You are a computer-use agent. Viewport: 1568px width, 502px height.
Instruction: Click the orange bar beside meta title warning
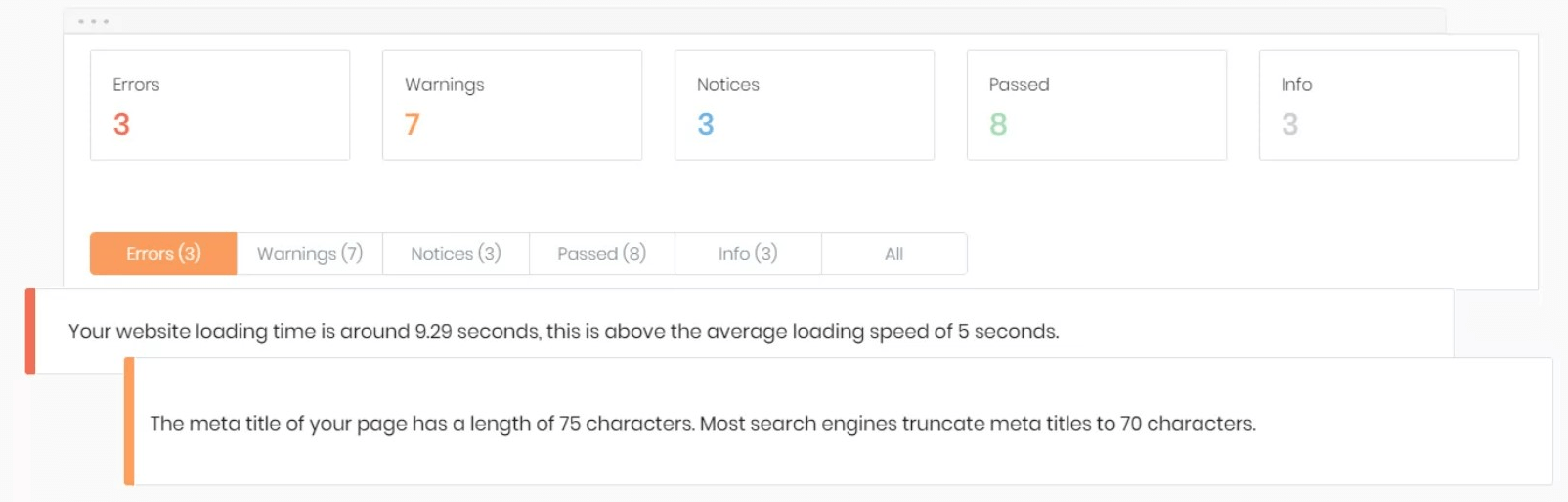click(129, 422)
